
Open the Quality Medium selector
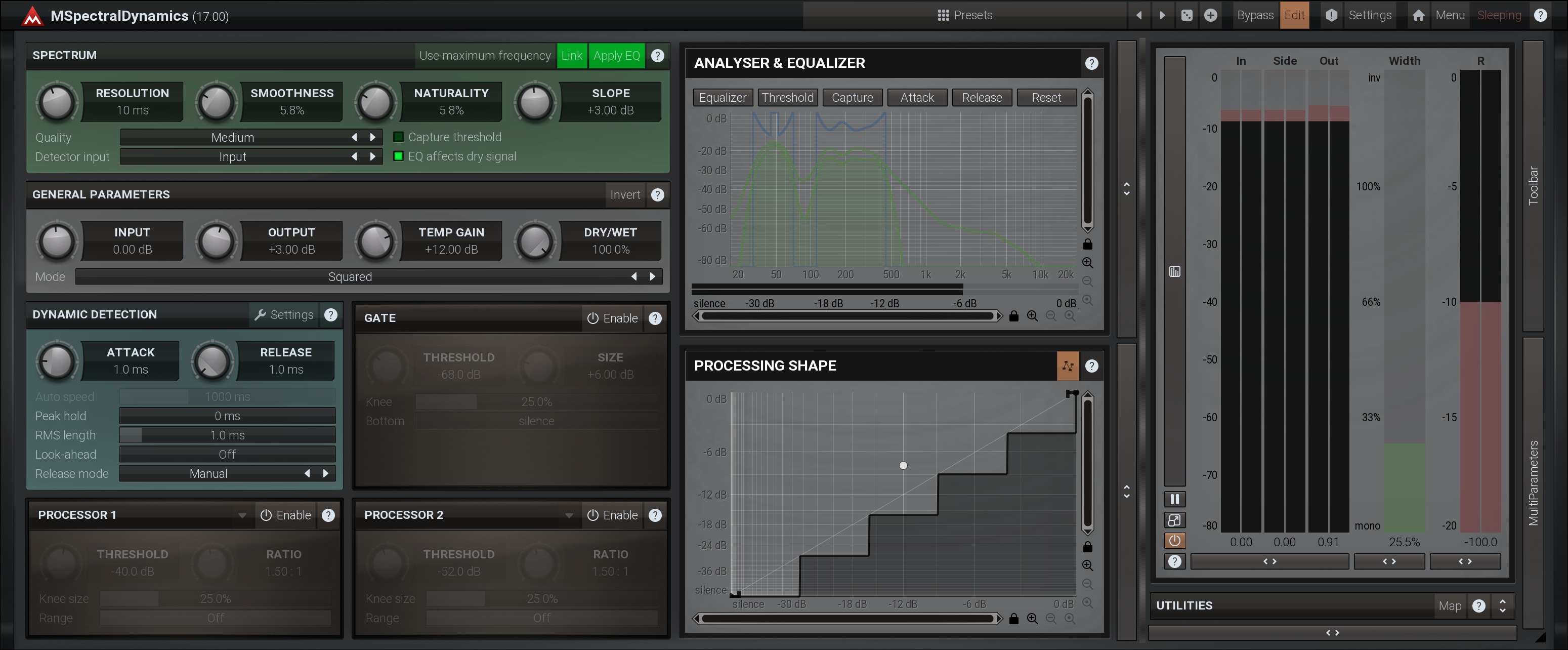click(233, 138)
